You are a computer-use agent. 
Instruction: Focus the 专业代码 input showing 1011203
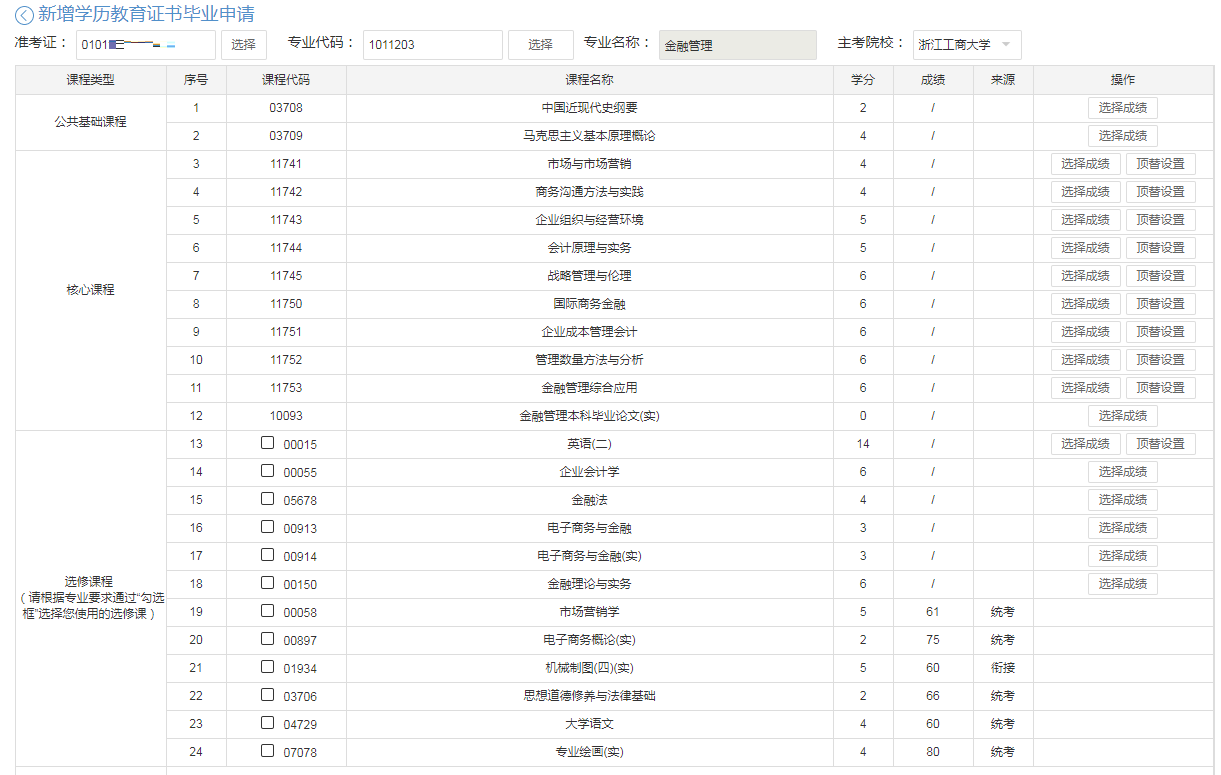tap(432, 45)
